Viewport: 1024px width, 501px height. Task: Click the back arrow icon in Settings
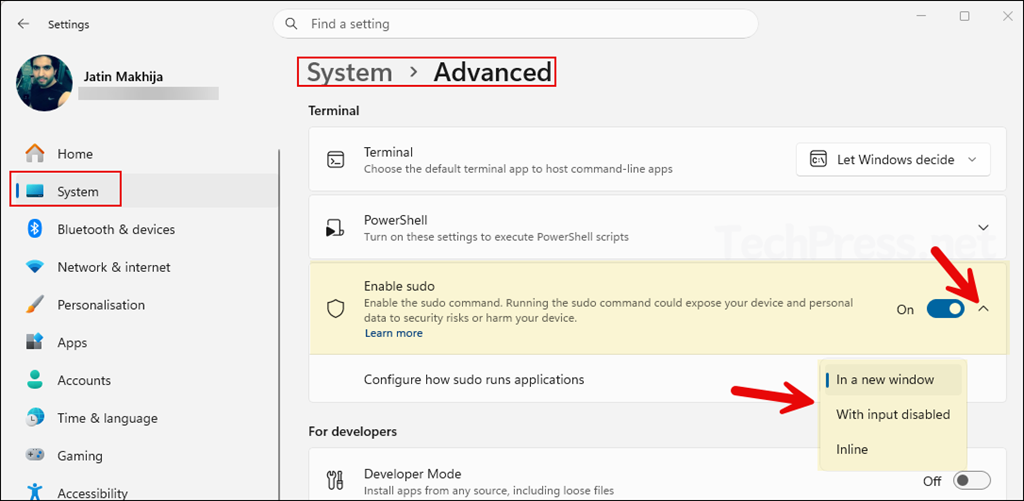coord(23,24)
